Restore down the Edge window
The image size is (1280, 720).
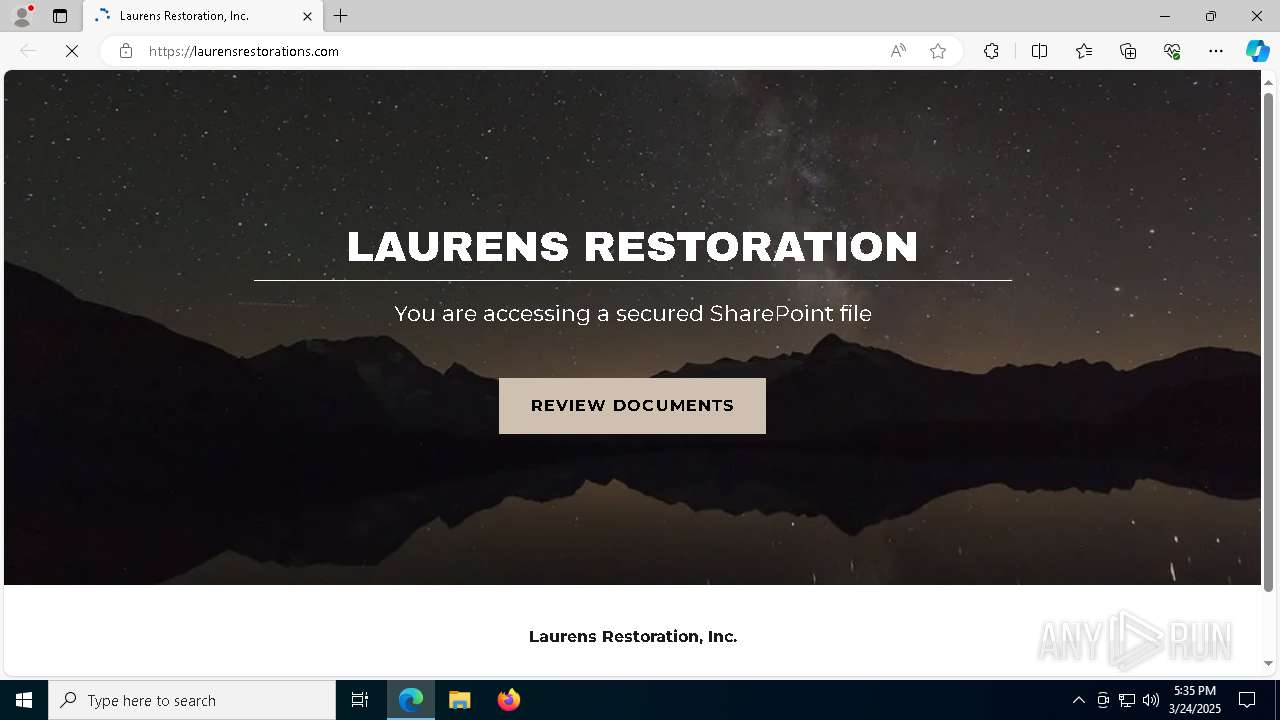tap(1211, 16)
